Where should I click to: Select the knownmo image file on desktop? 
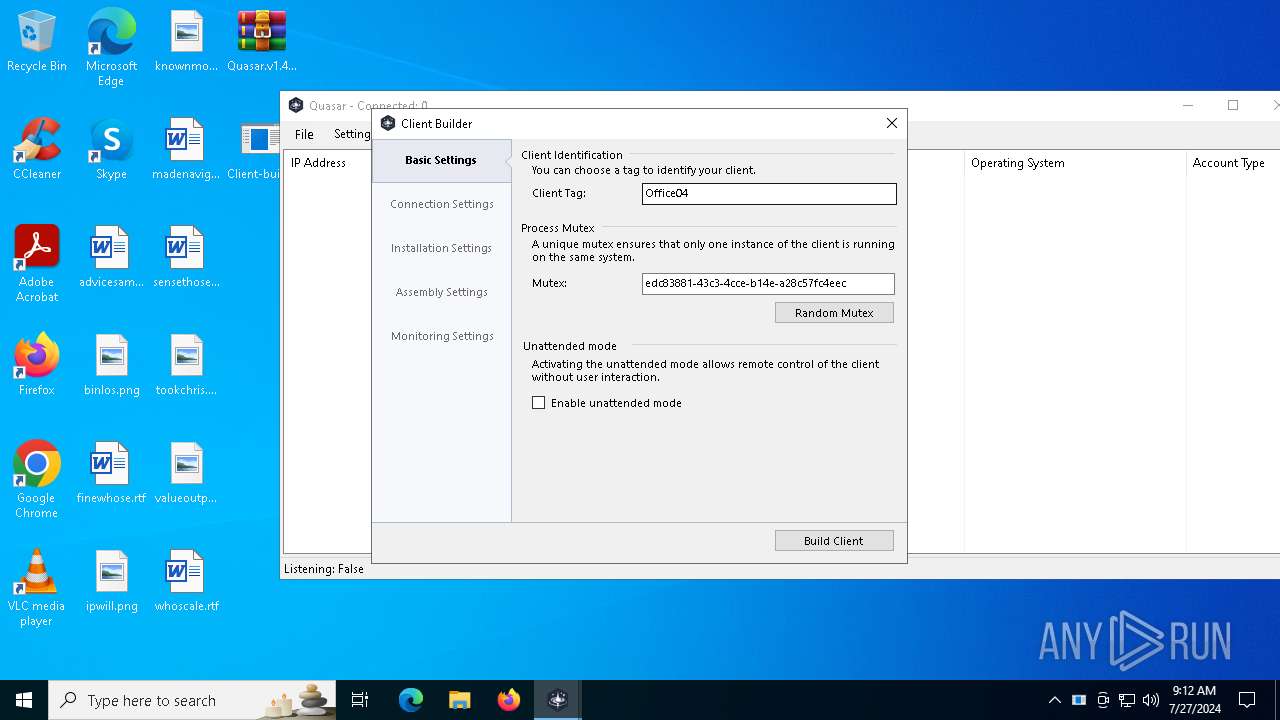coord(186,42)
